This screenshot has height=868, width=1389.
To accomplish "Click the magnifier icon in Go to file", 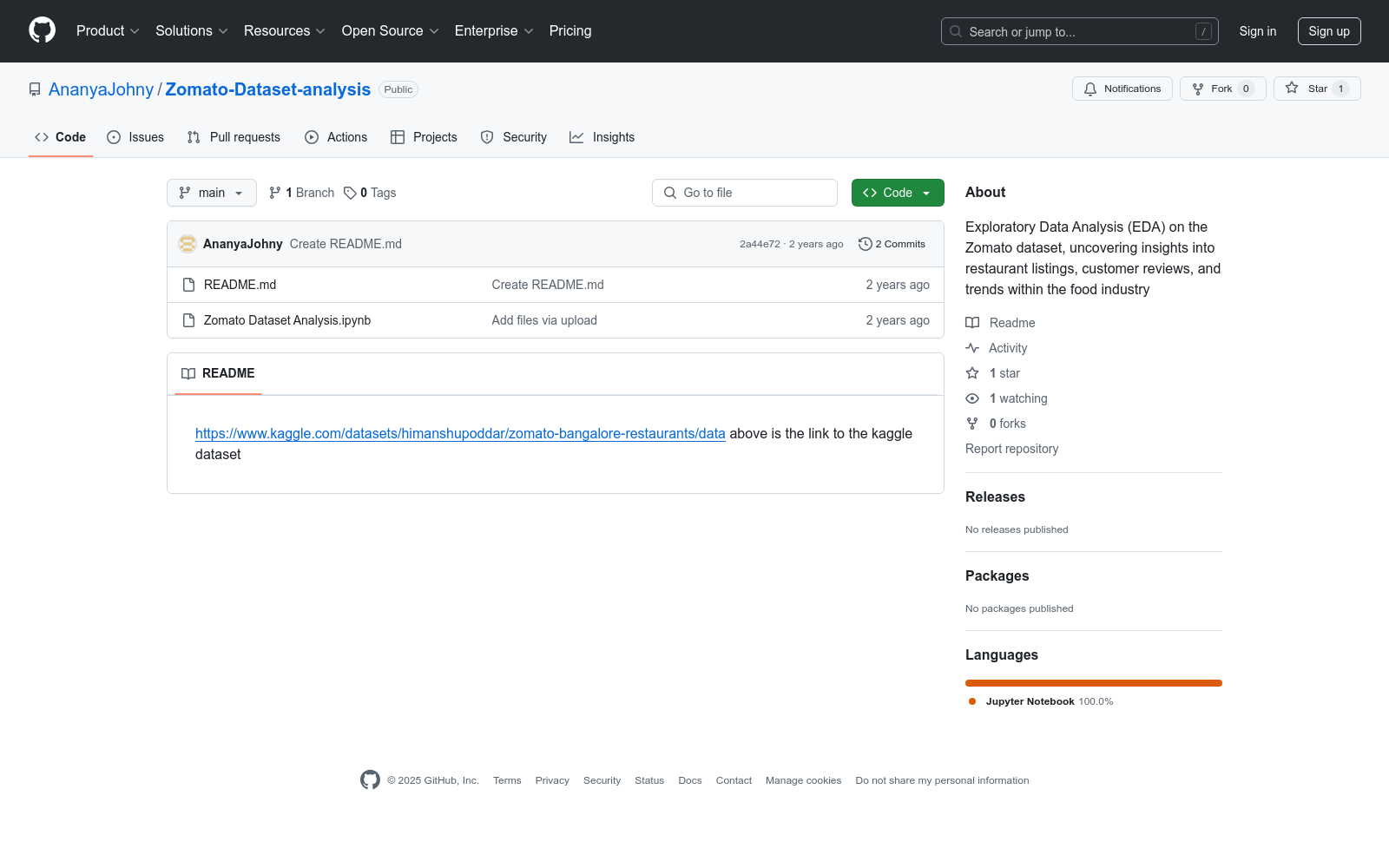I will (670, 193).
